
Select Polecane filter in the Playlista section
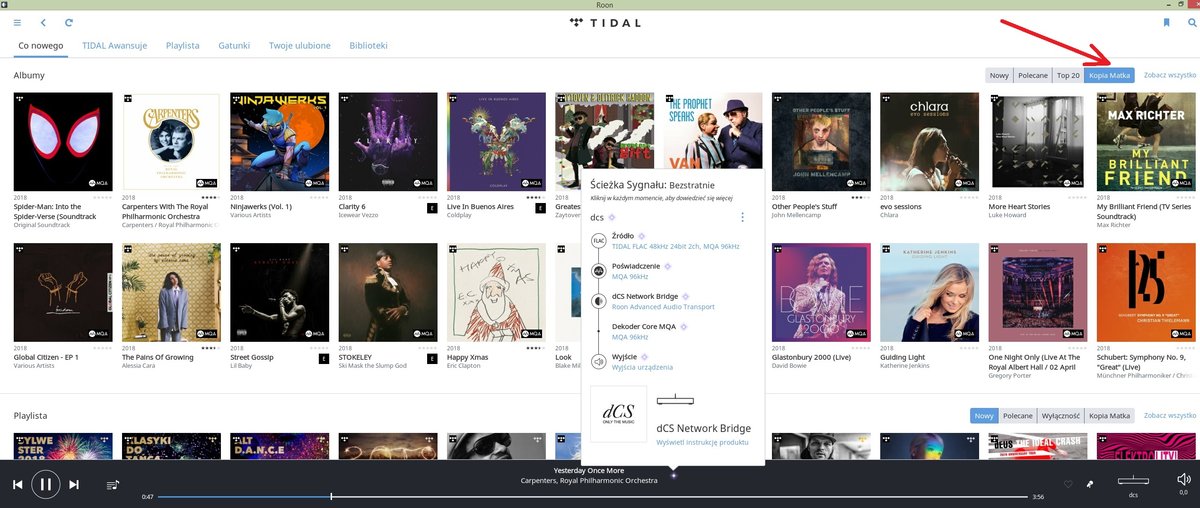pyautogui.click(x=1018, y=415)
